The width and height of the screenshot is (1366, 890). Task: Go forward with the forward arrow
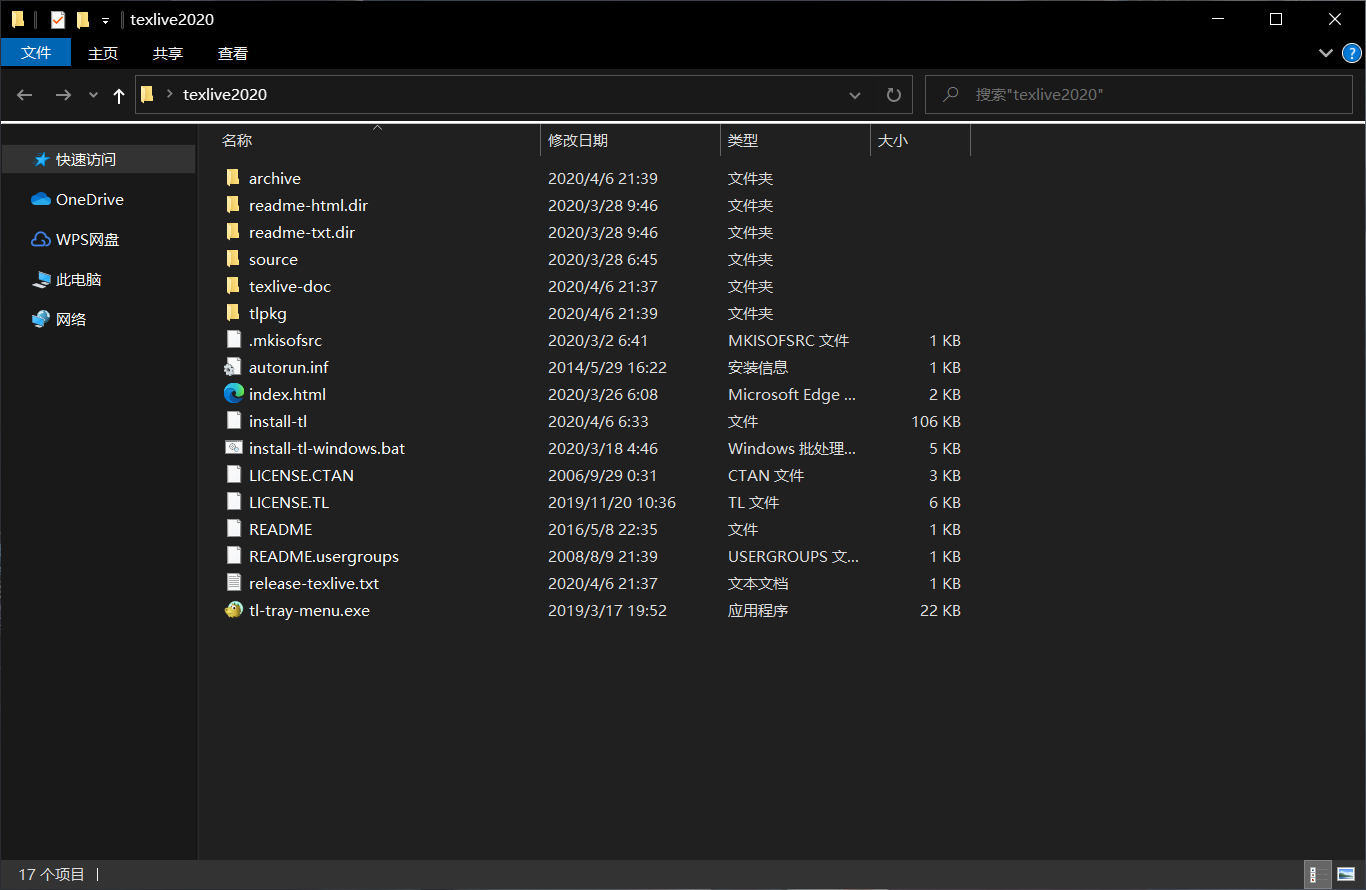pos(63,94)
